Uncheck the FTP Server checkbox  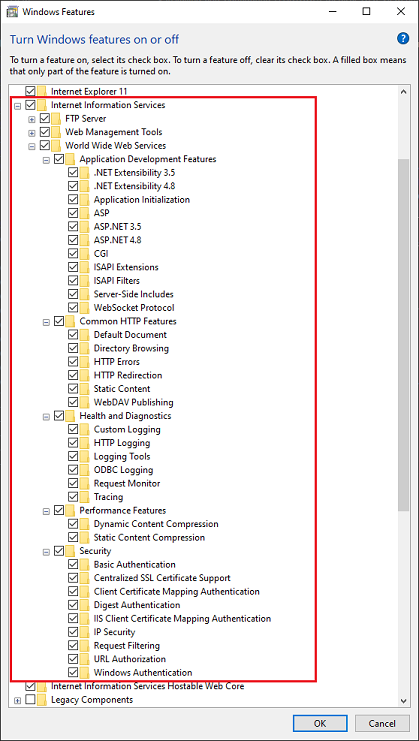[x=45, y=118]
